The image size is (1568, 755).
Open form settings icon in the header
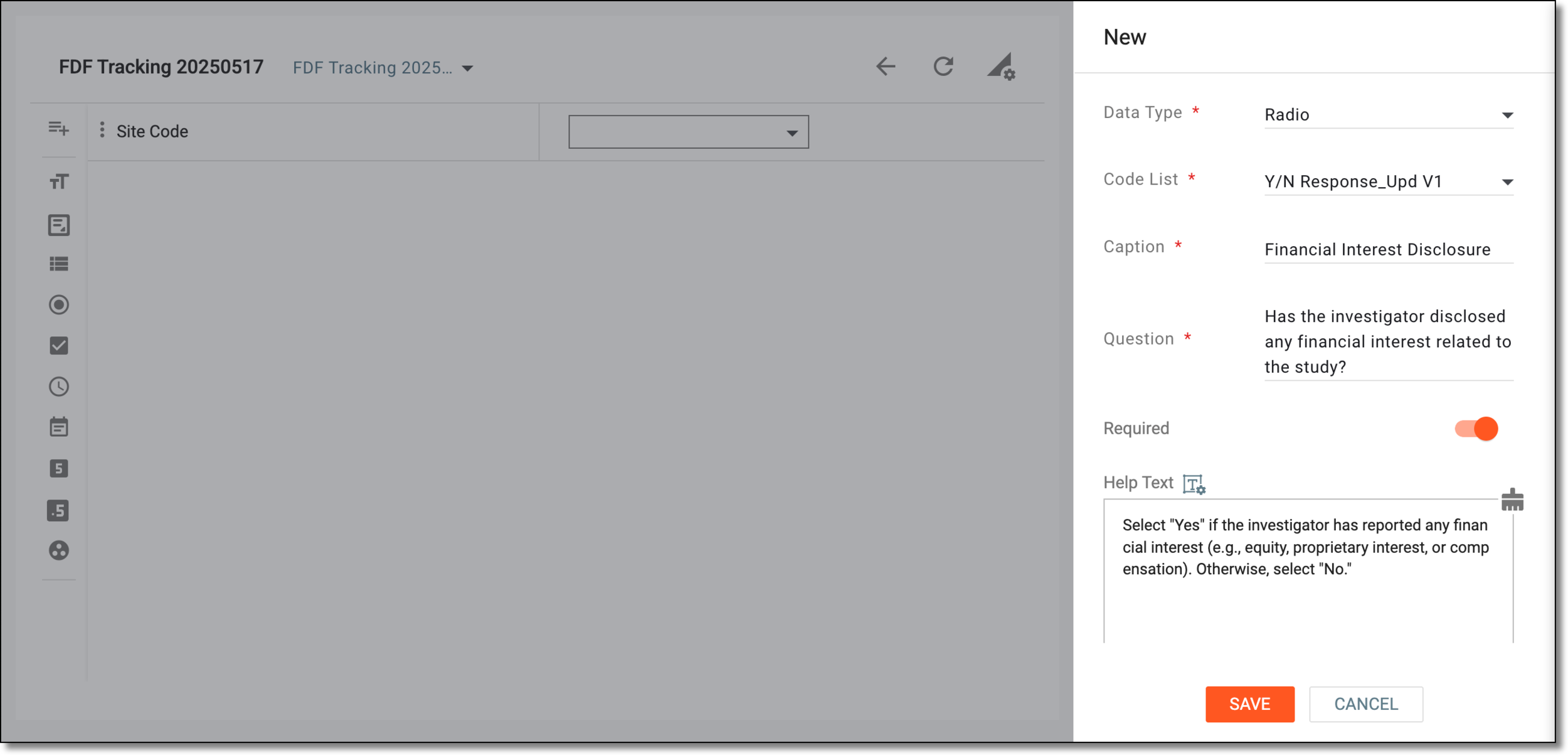tap(1001, 67)
